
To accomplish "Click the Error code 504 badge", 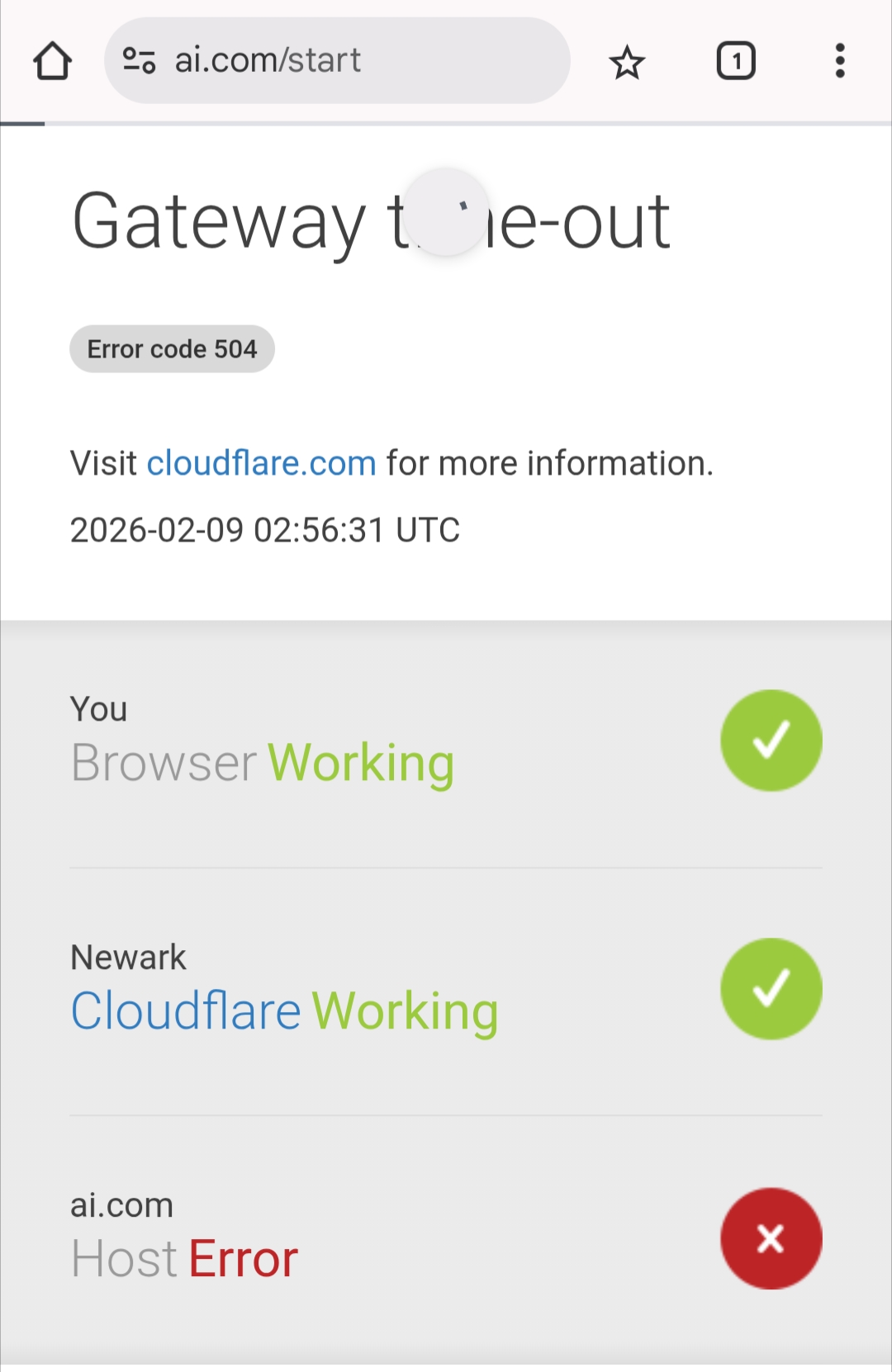I will [172, 349].
